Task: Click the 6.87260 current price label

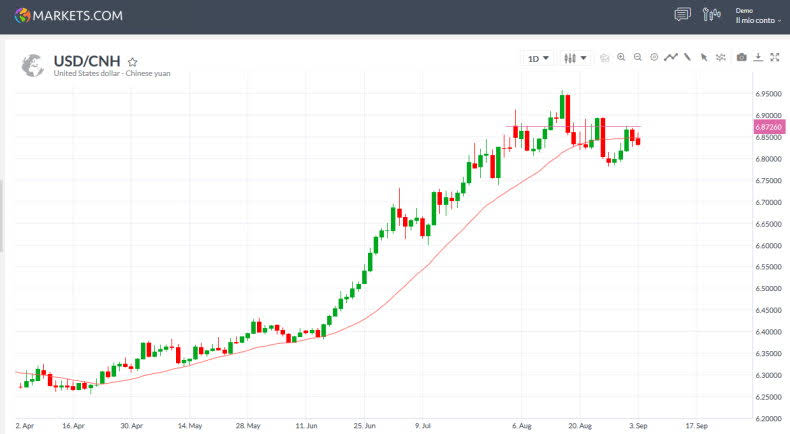Action: pos(768,127)
